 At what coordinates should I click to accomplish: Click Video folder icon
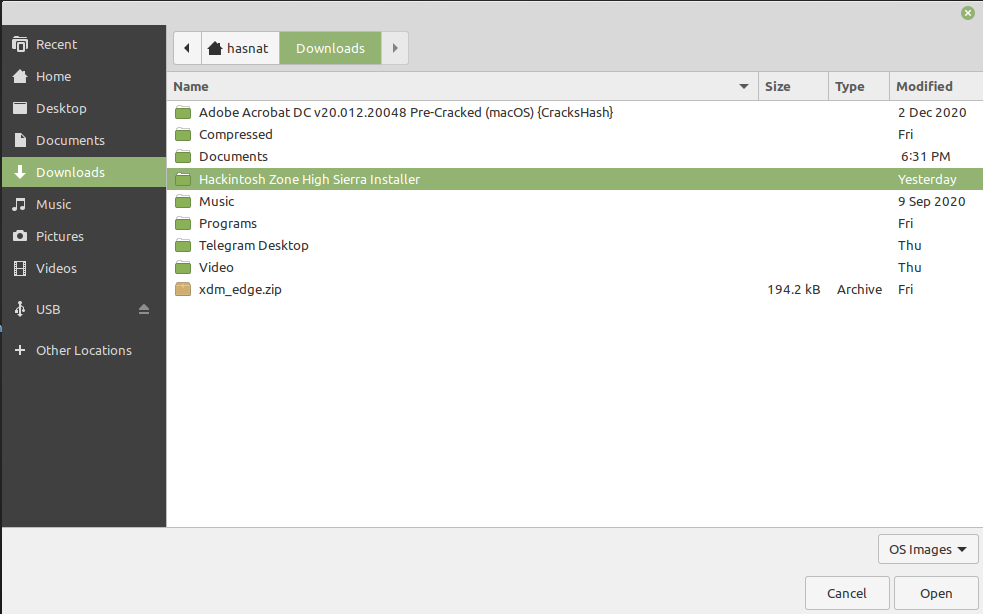pos(183,268)
